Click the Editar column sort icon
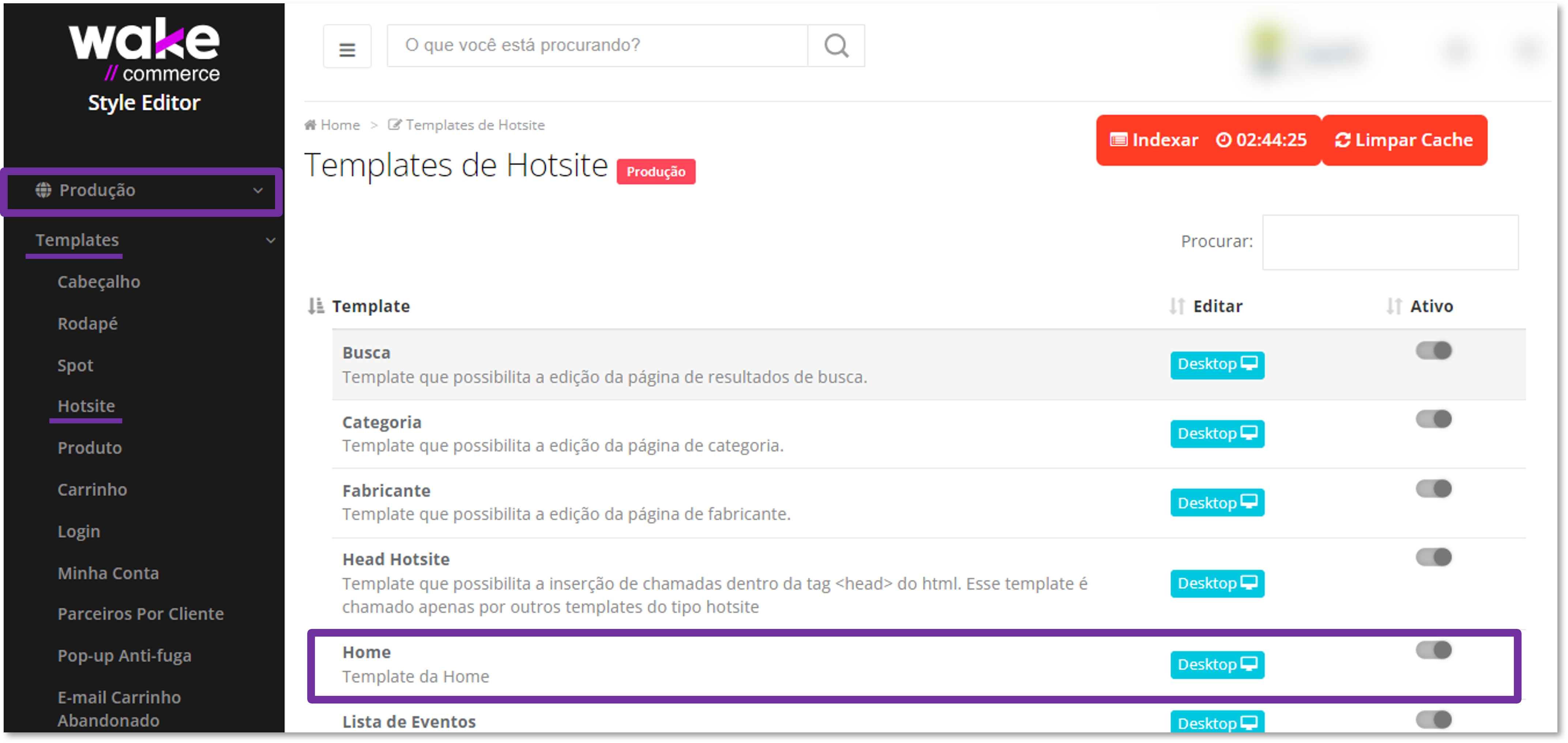Image resolution: width=1568 pixels, height=743 pixels. click(x=1177, y=306)
